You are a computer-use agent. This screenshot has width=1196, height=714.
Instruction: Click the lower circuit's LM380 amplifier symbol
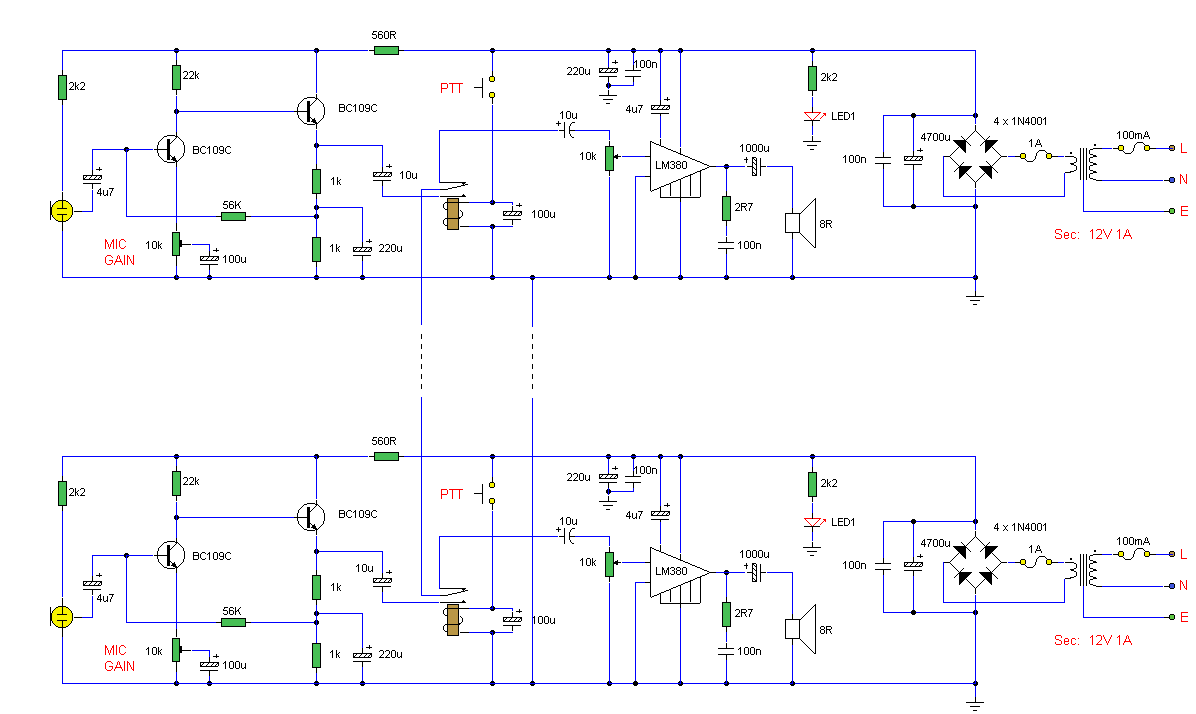[x=676, y=572]
